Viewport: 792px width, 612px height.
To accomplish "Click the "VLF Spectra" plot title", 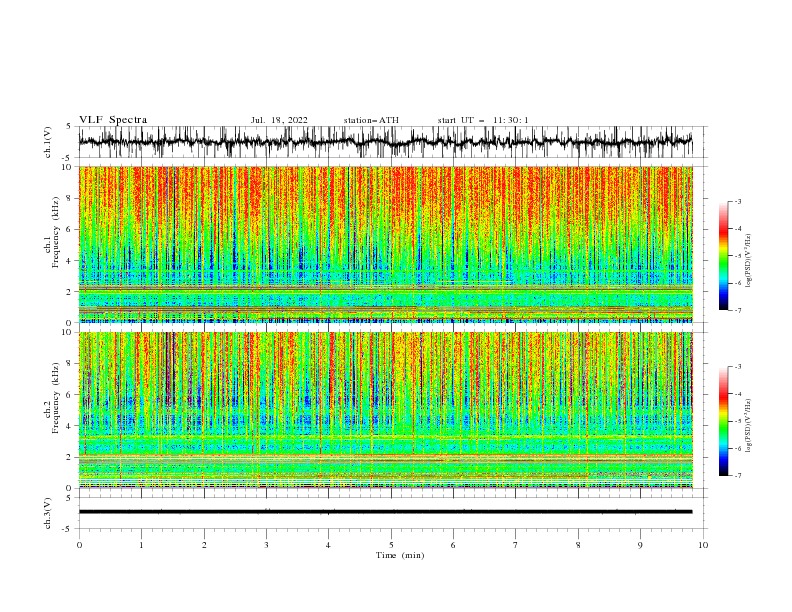I will (113, 120).
